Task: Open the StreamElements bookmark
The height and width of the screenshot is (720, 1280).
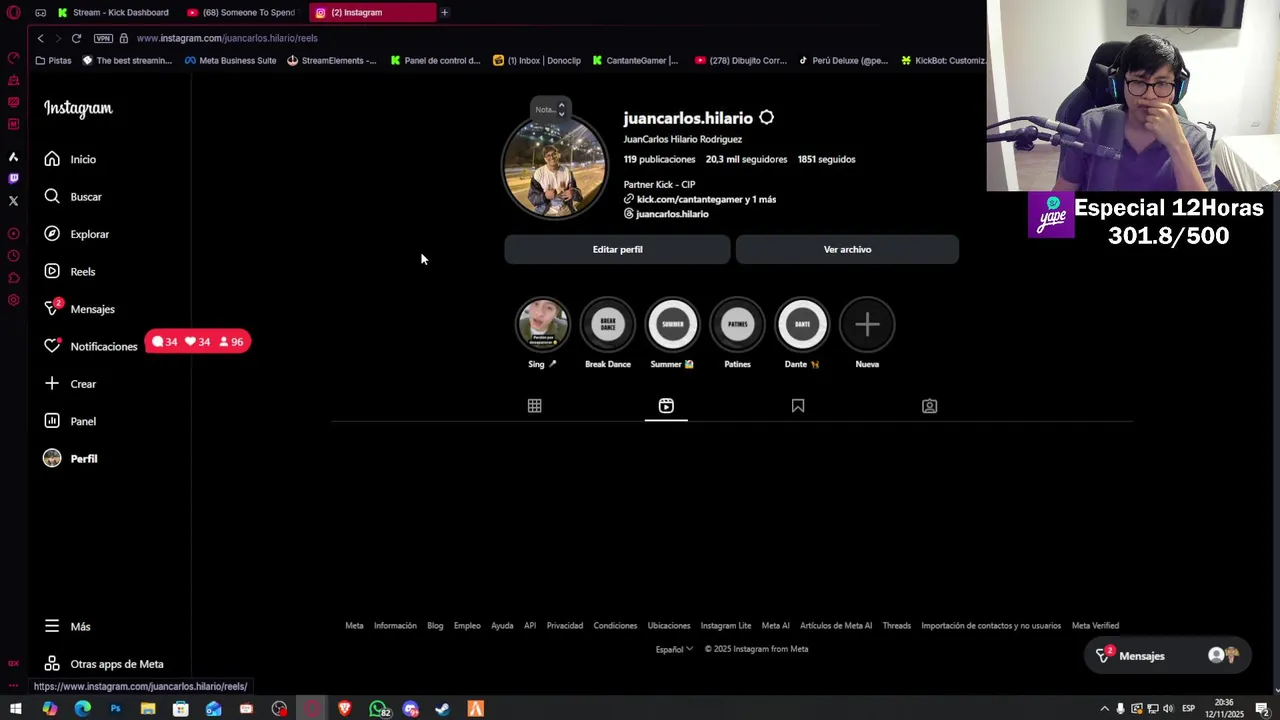Action: click(332, 60)
